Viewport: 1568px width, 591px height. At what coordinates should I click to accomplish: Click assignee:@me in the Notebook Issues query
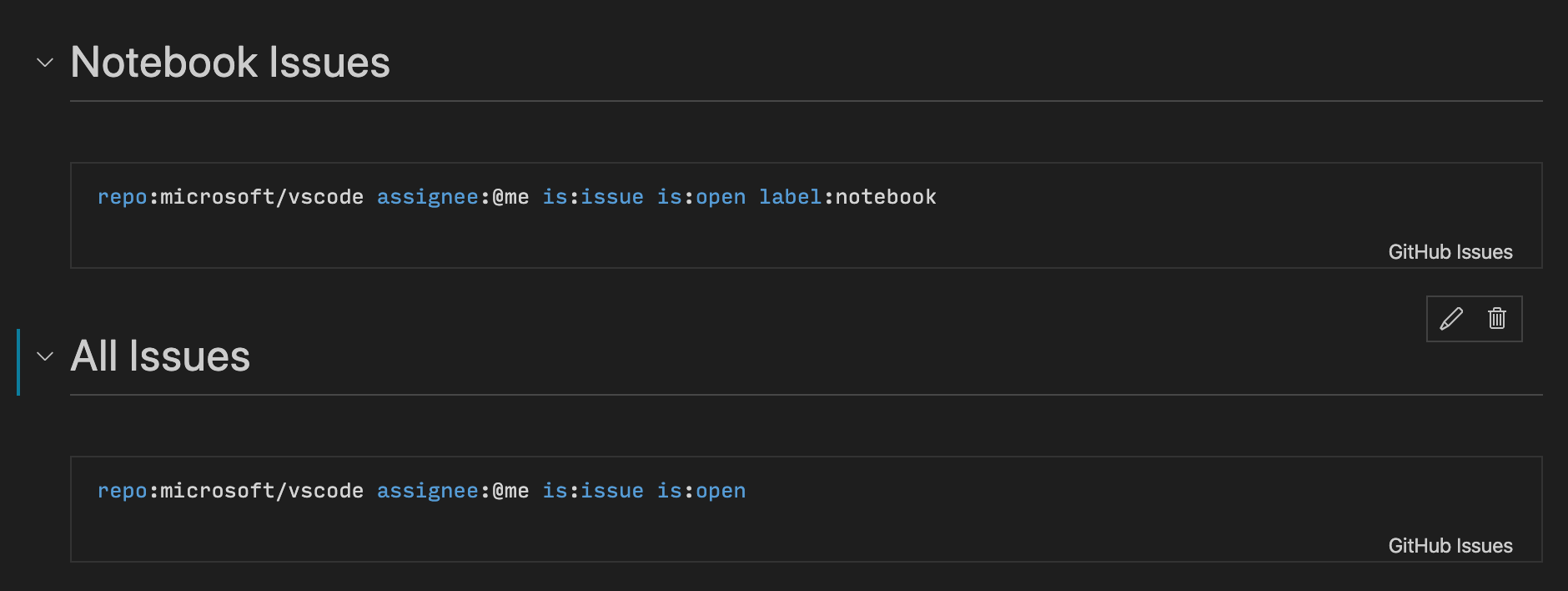(x=453, y=196)
